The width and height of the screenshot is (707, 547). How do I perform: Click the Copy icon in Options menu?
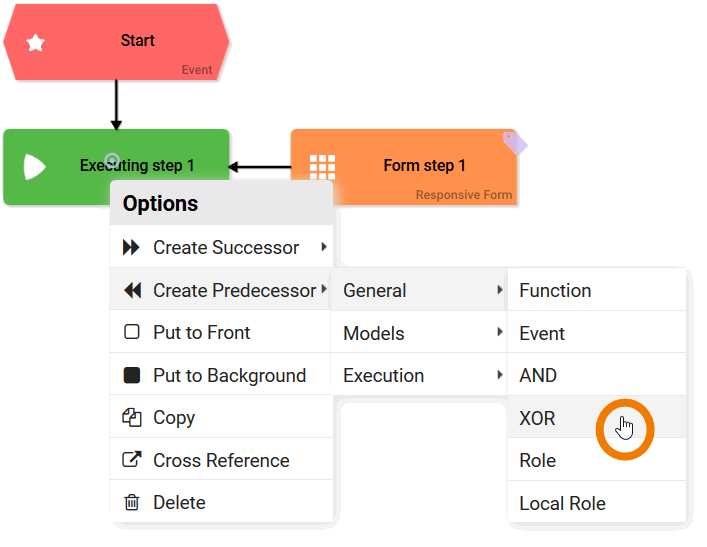tap(132, 418)
